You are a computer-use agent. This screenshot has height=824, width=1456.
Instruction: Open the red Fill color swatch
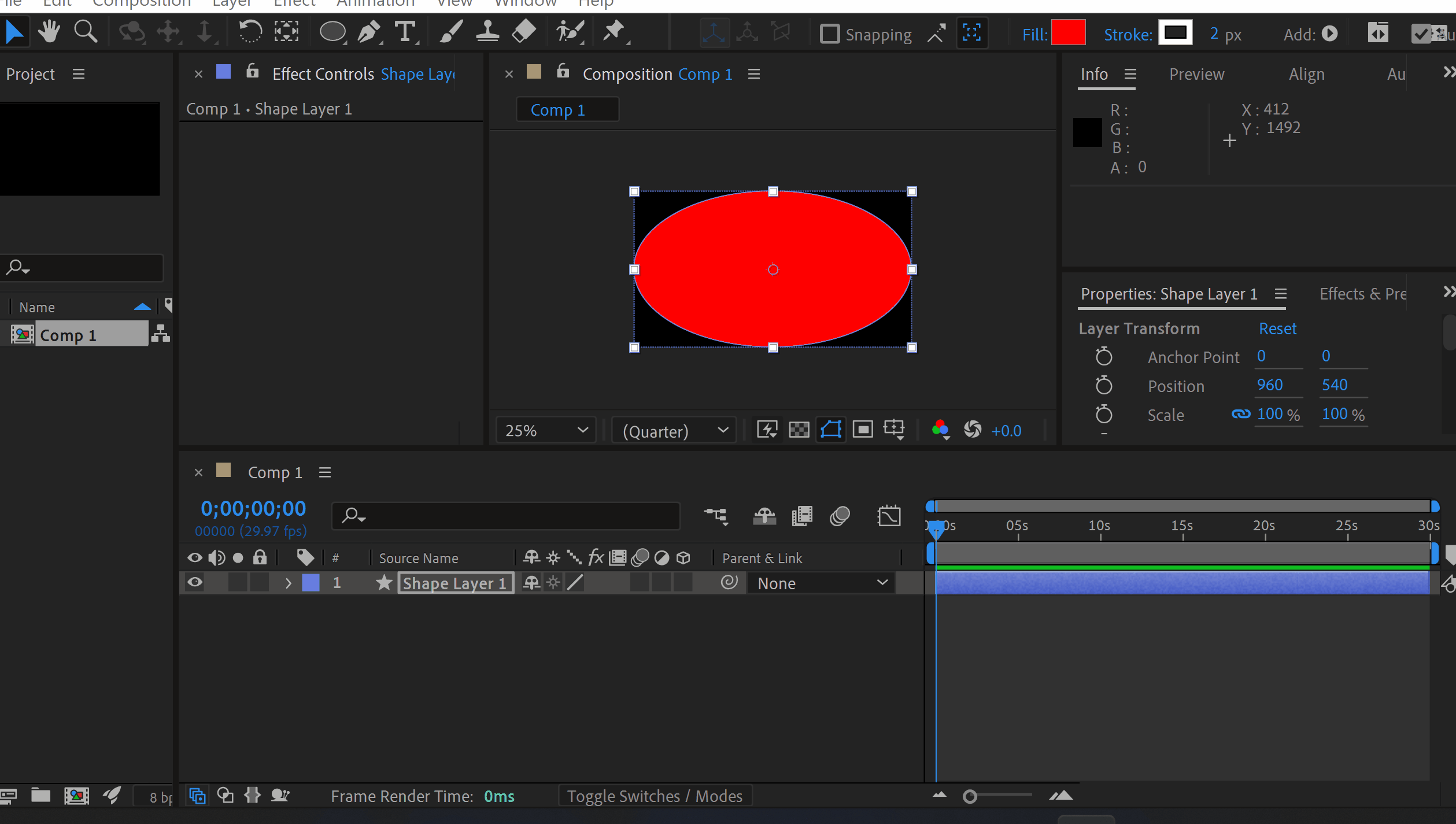[x=1068, y=34]
